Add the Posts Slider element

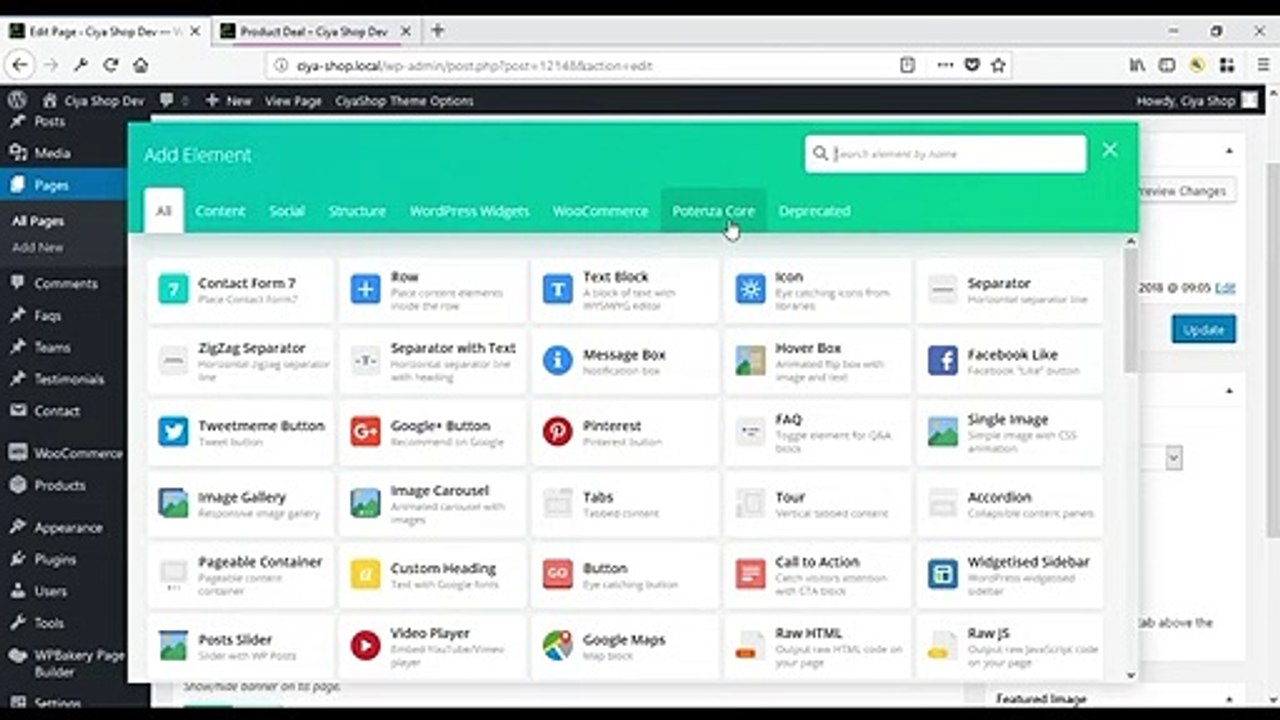[240, 646]
